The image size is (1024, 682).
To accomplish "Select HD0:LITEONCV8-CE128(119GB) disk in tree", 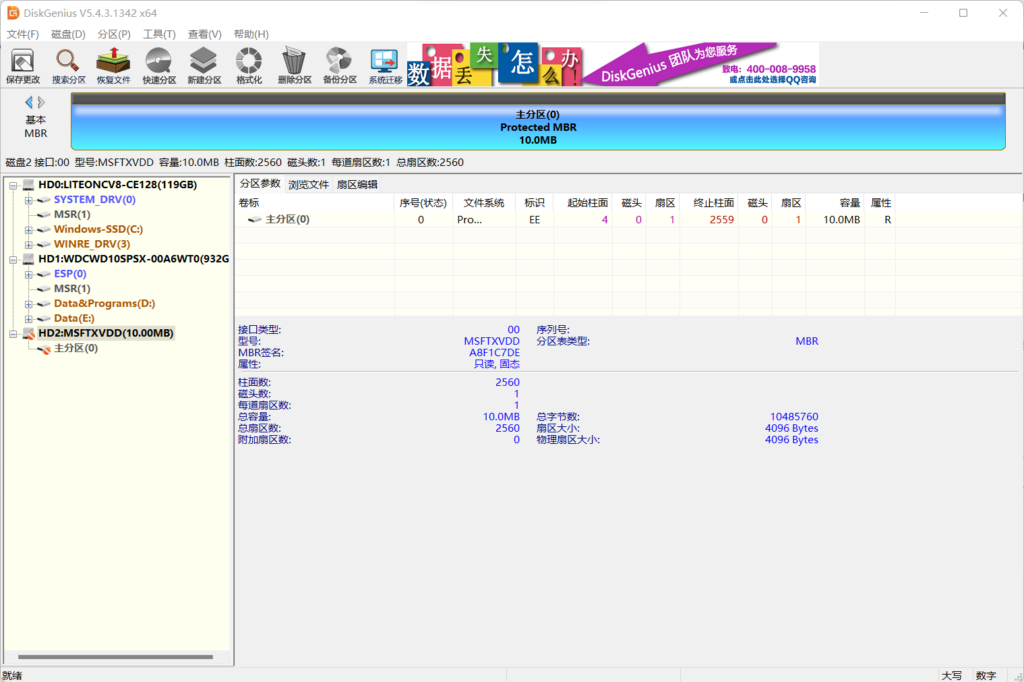I will 118,185.
